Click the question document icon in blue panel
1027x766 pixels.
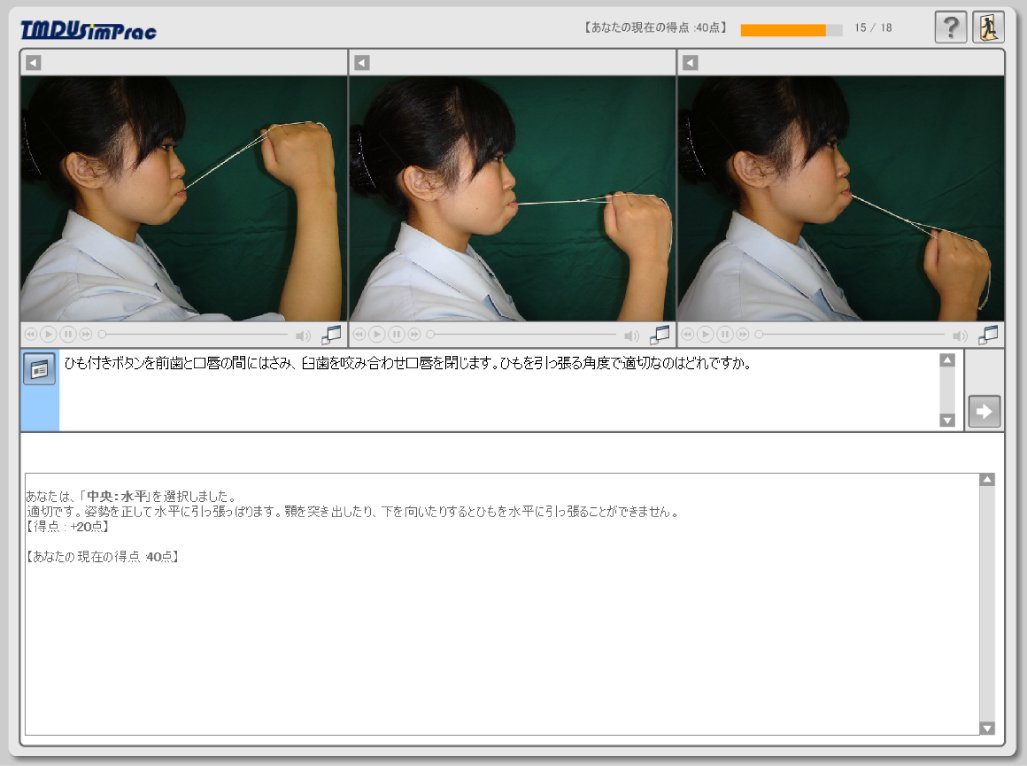tap(39, 369)
